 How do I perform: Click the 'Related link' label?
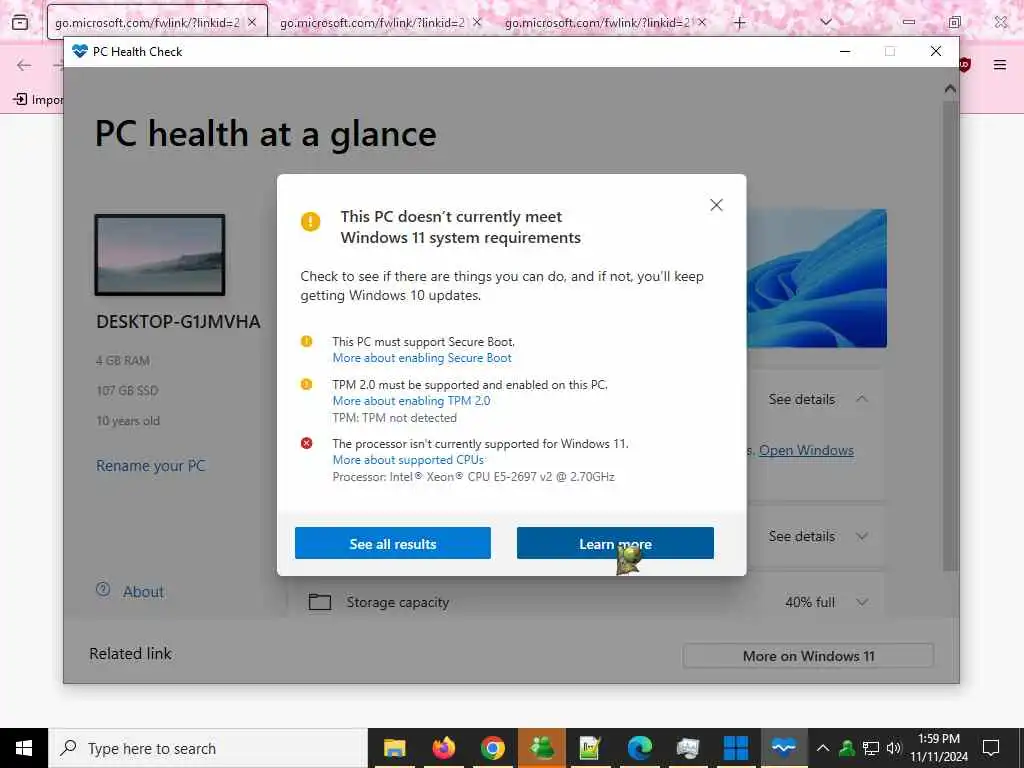[x=131, y=654]
